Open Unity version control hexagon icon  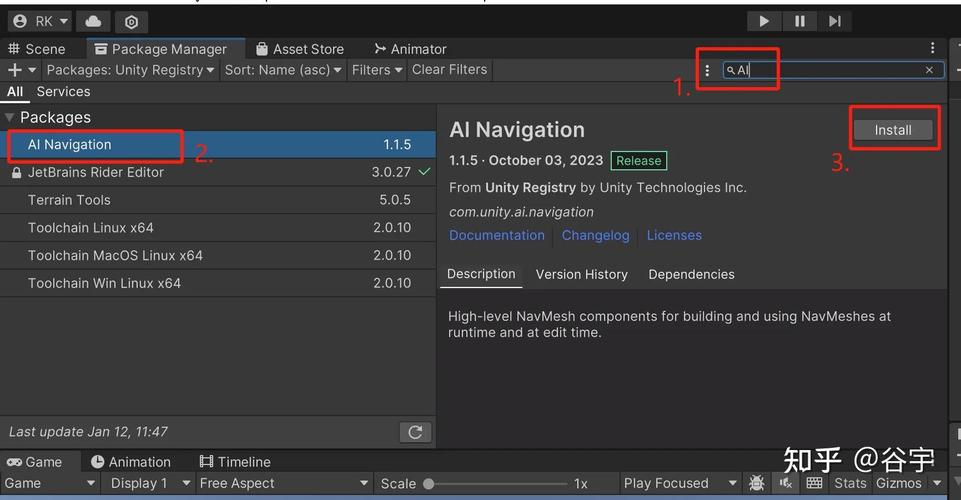[x=131, y=22]
